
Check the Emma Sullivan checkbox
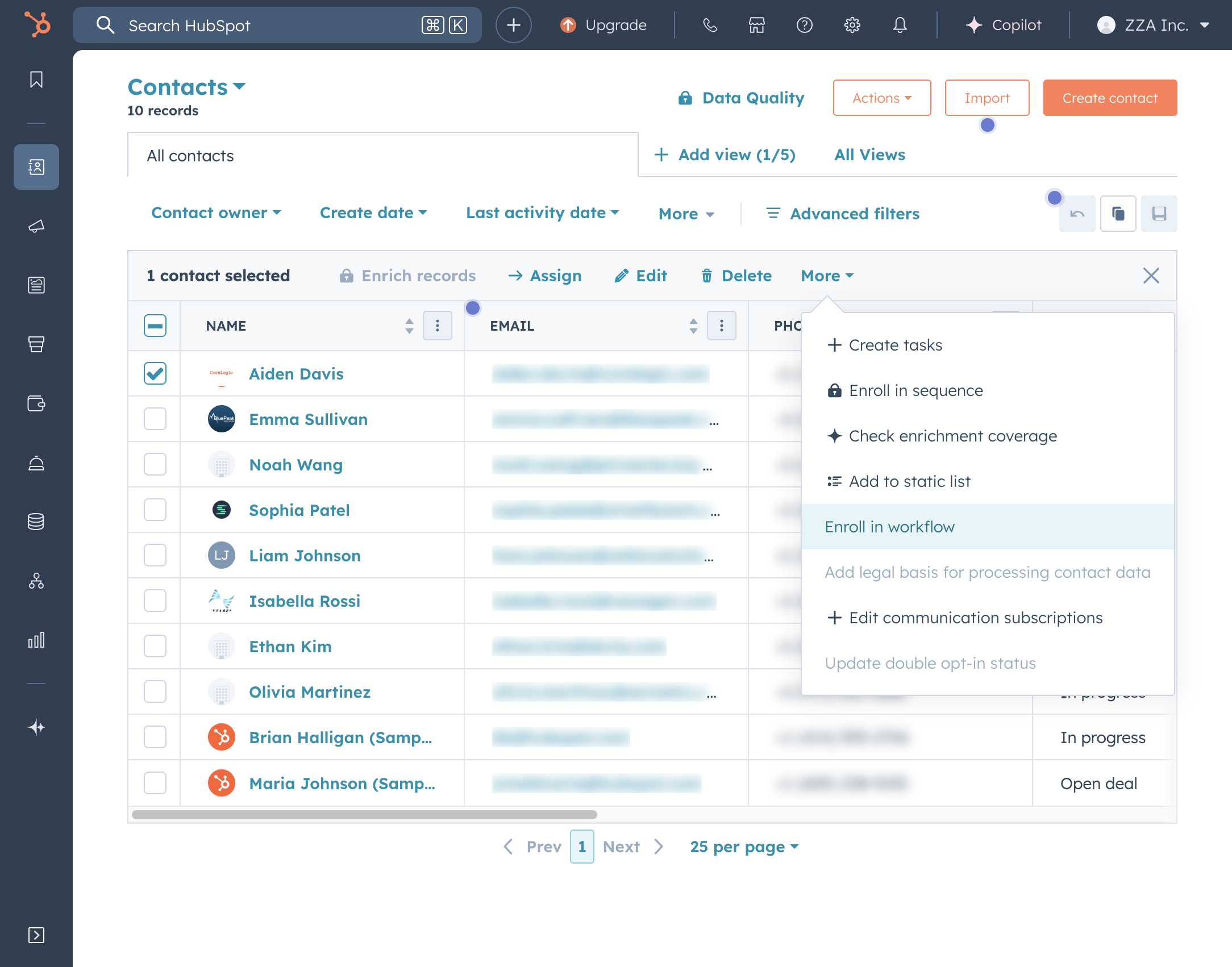[155, 419]
